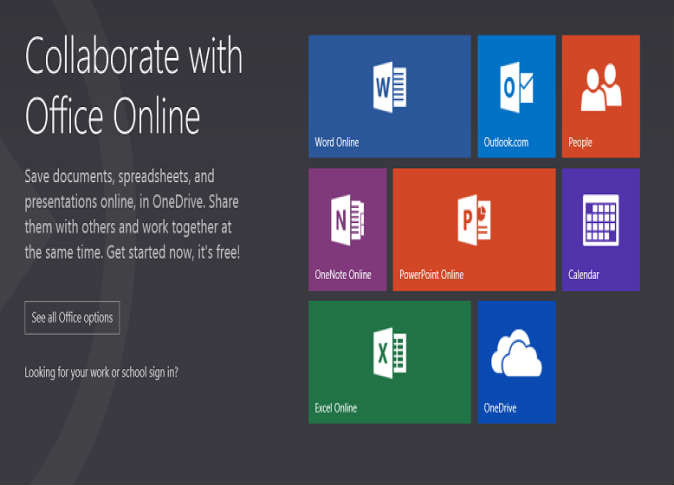The width and height of the screenshot is (674, 485).
Task: Click the Collaborate with Office Online heading
Action: click(134, 86)
